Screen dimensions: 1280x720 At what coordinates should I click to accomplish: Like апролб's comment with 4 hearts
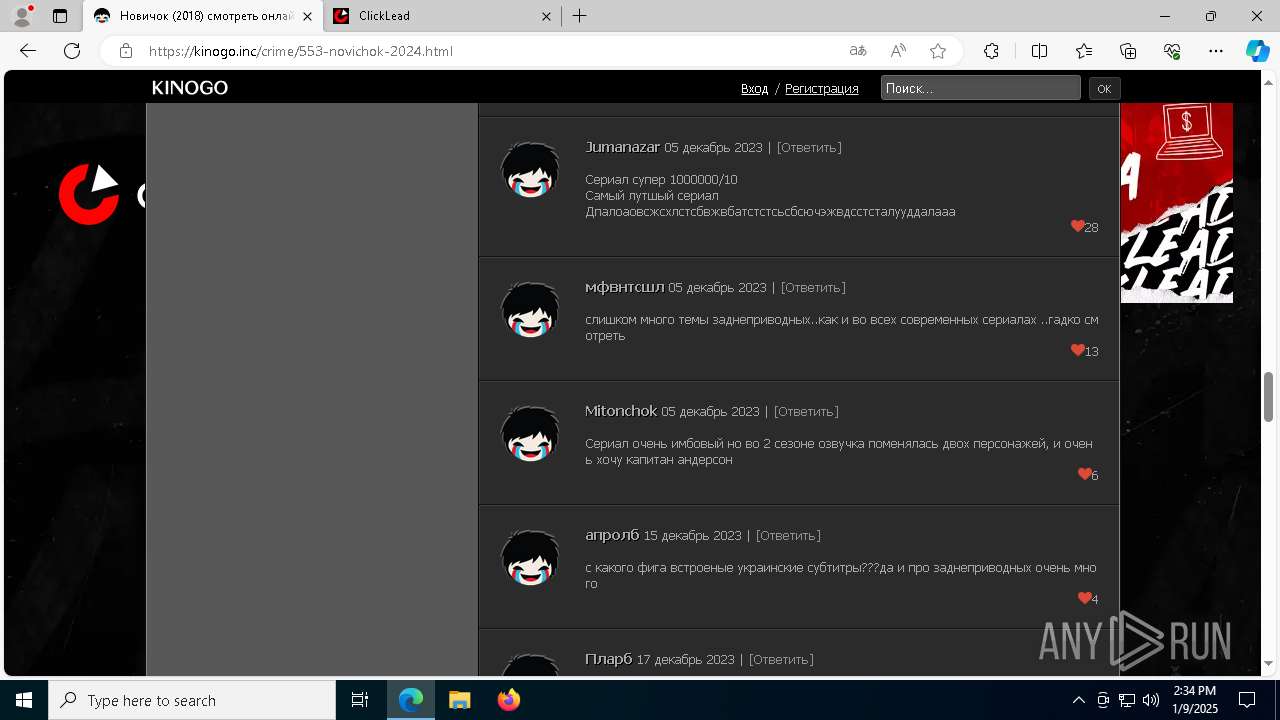1084,598
